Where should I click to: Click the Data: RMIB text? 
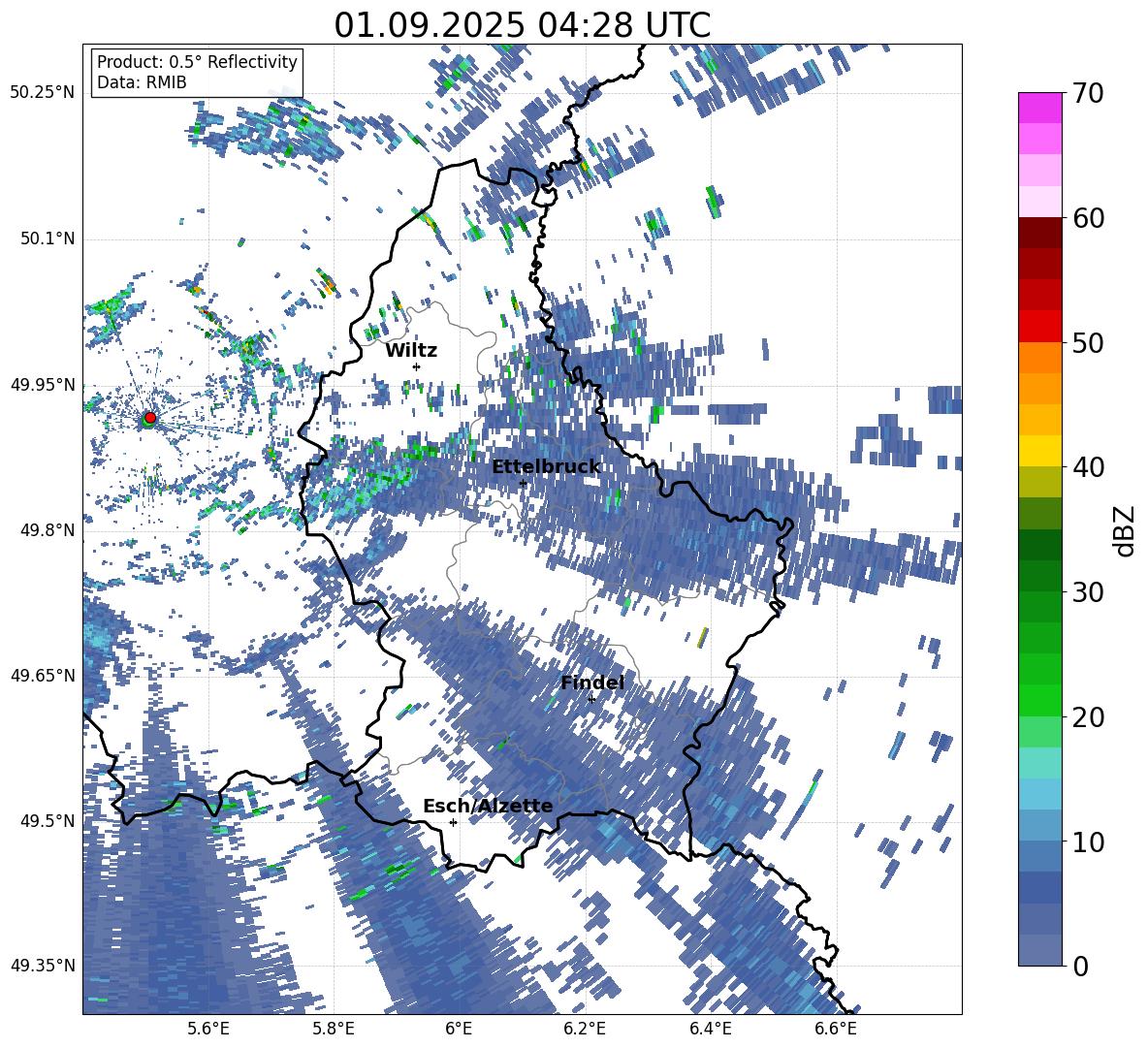tap(142, 82)
